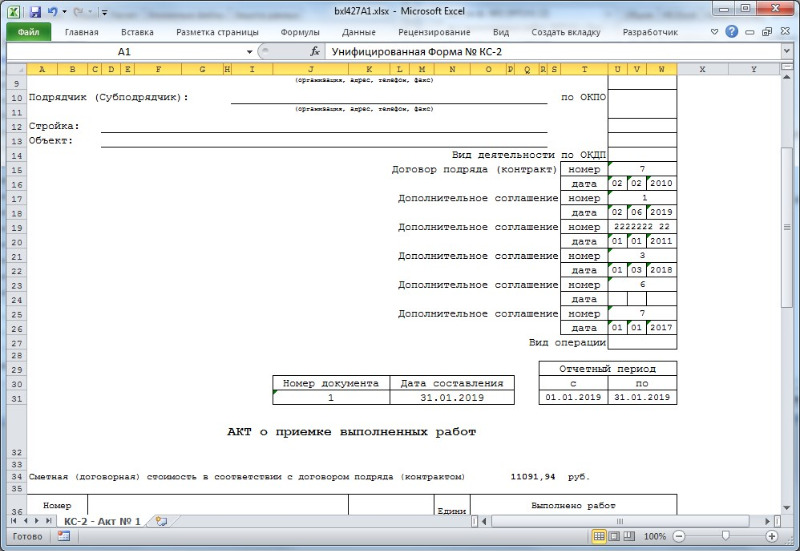800x551 pixels.
Task: Select column T header
Action: coord(584,69)
